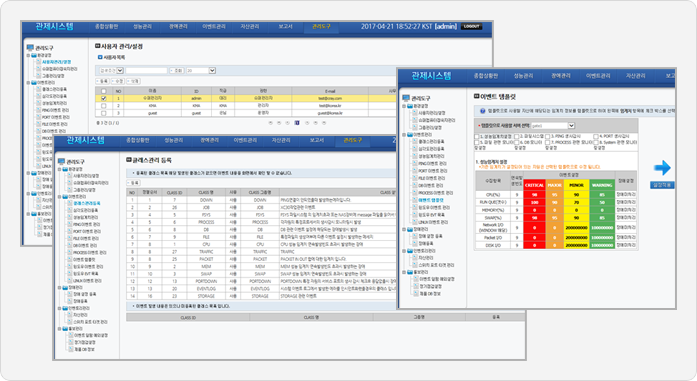Collapse 환경설정 tree node in user management window
697x381 pixels.
coord(28,55)
